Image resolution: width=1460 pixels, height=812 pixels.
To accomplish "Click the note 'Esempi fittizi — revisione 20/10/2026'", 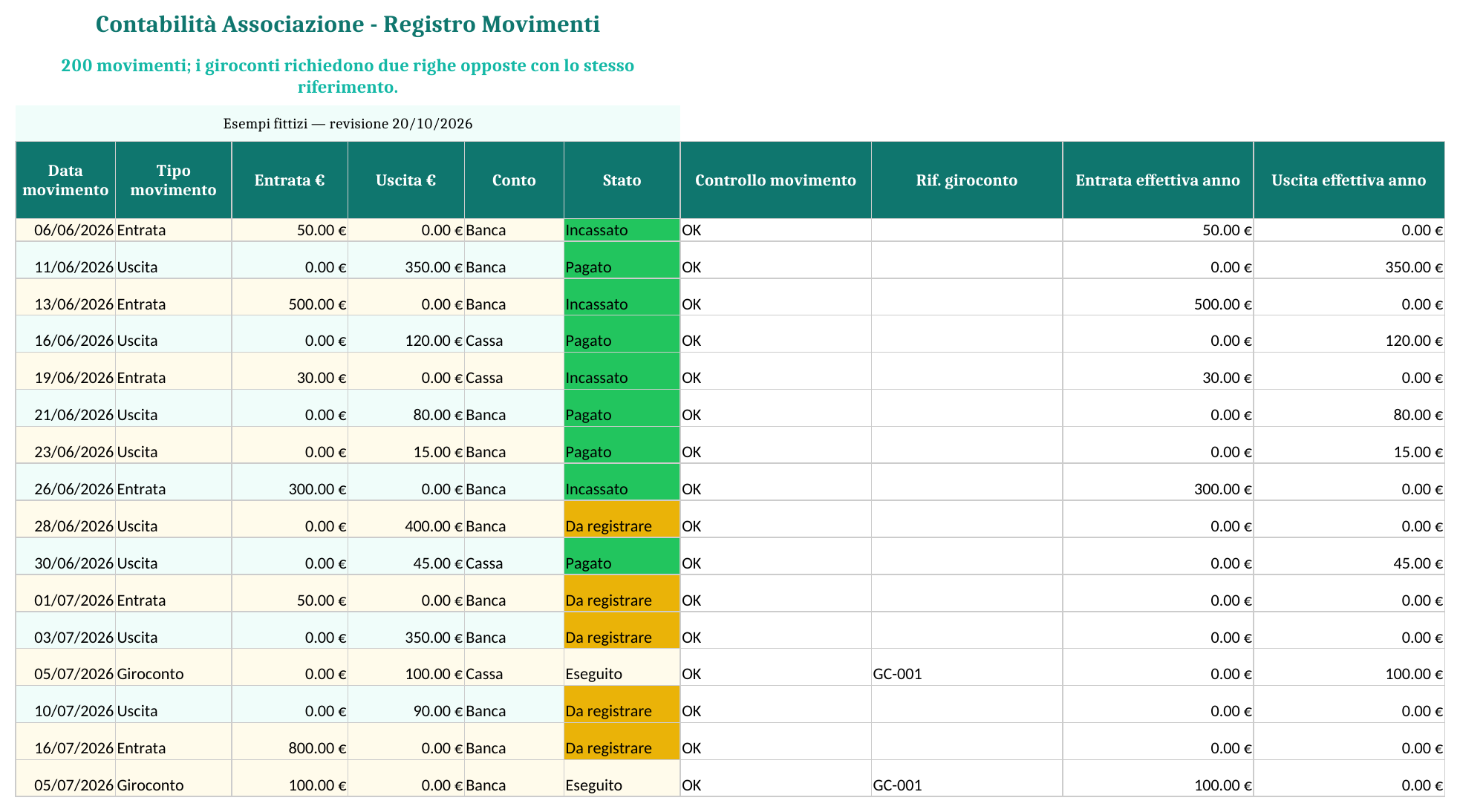I will (x=348, y=123).
